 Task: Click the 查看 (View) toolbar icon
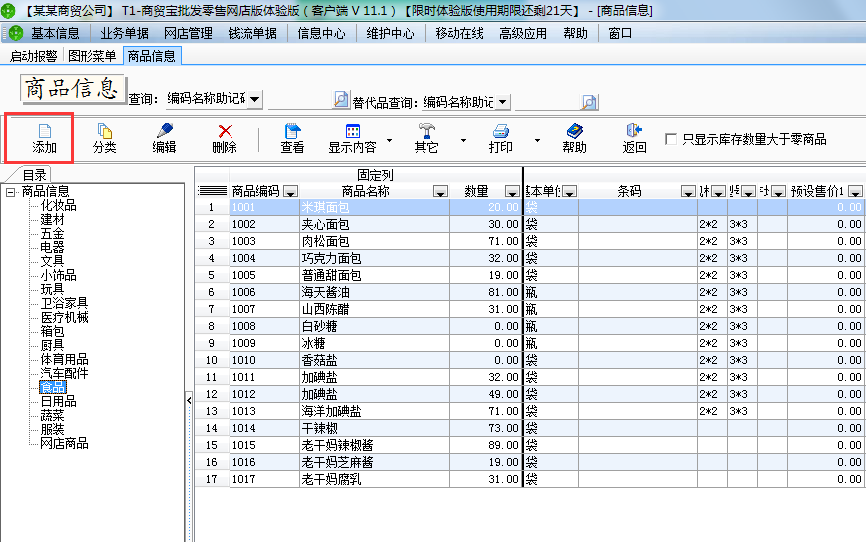(x=292, y=131)
